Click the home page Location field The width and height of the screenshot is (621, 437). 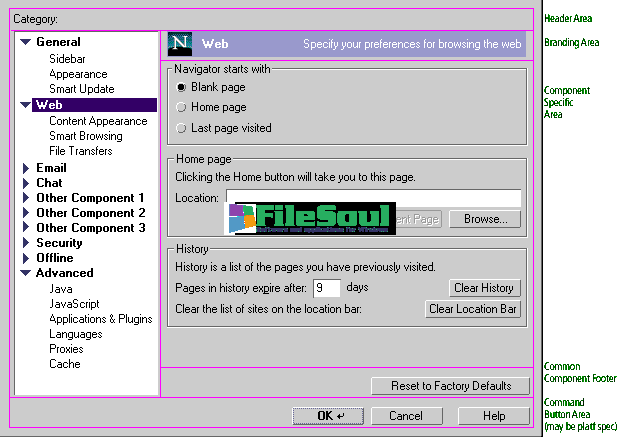(373, 198)
